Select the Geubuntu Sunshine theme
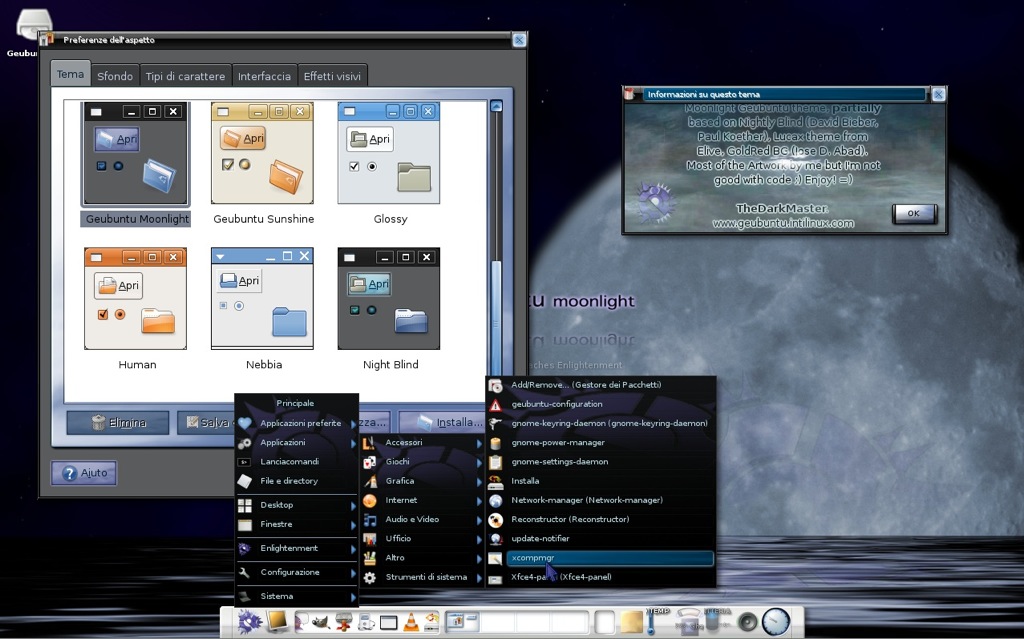 [263, 164]
